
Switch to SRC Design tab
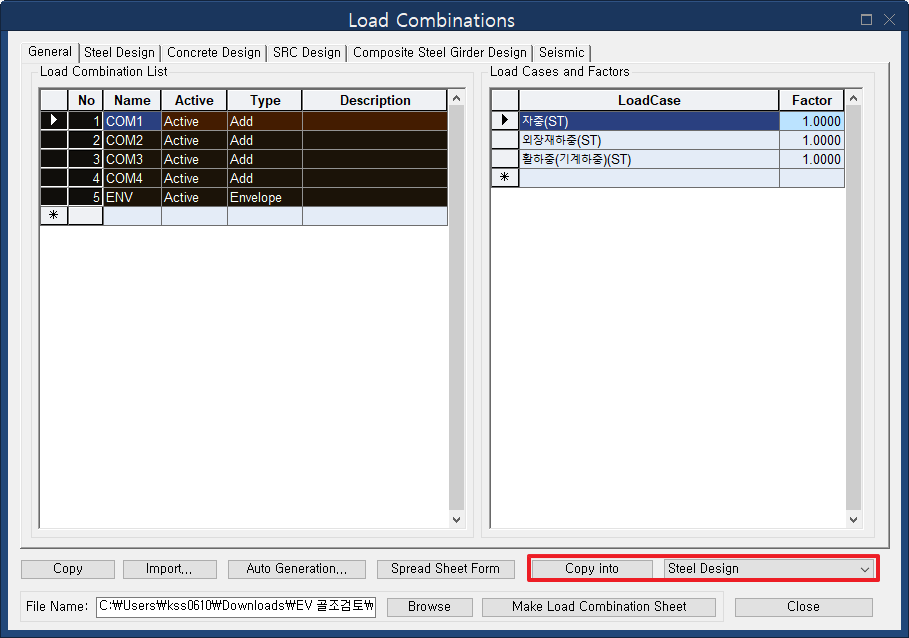point(307,53)
